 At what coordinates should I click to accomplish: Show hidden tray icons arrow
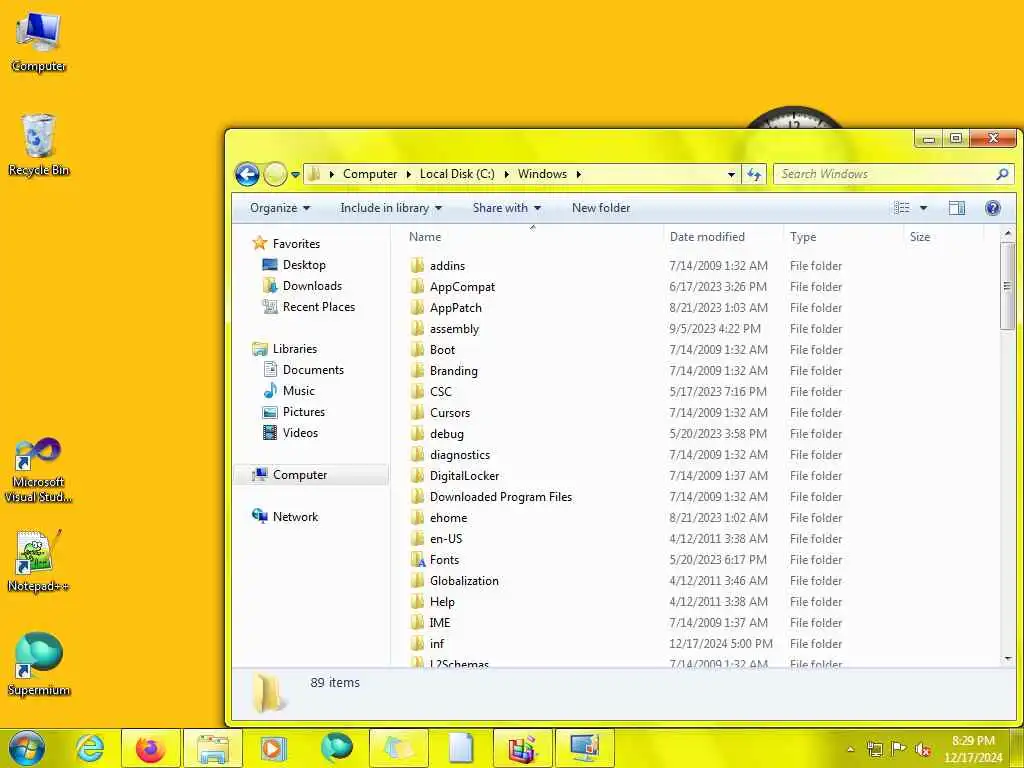pos(850,749)
